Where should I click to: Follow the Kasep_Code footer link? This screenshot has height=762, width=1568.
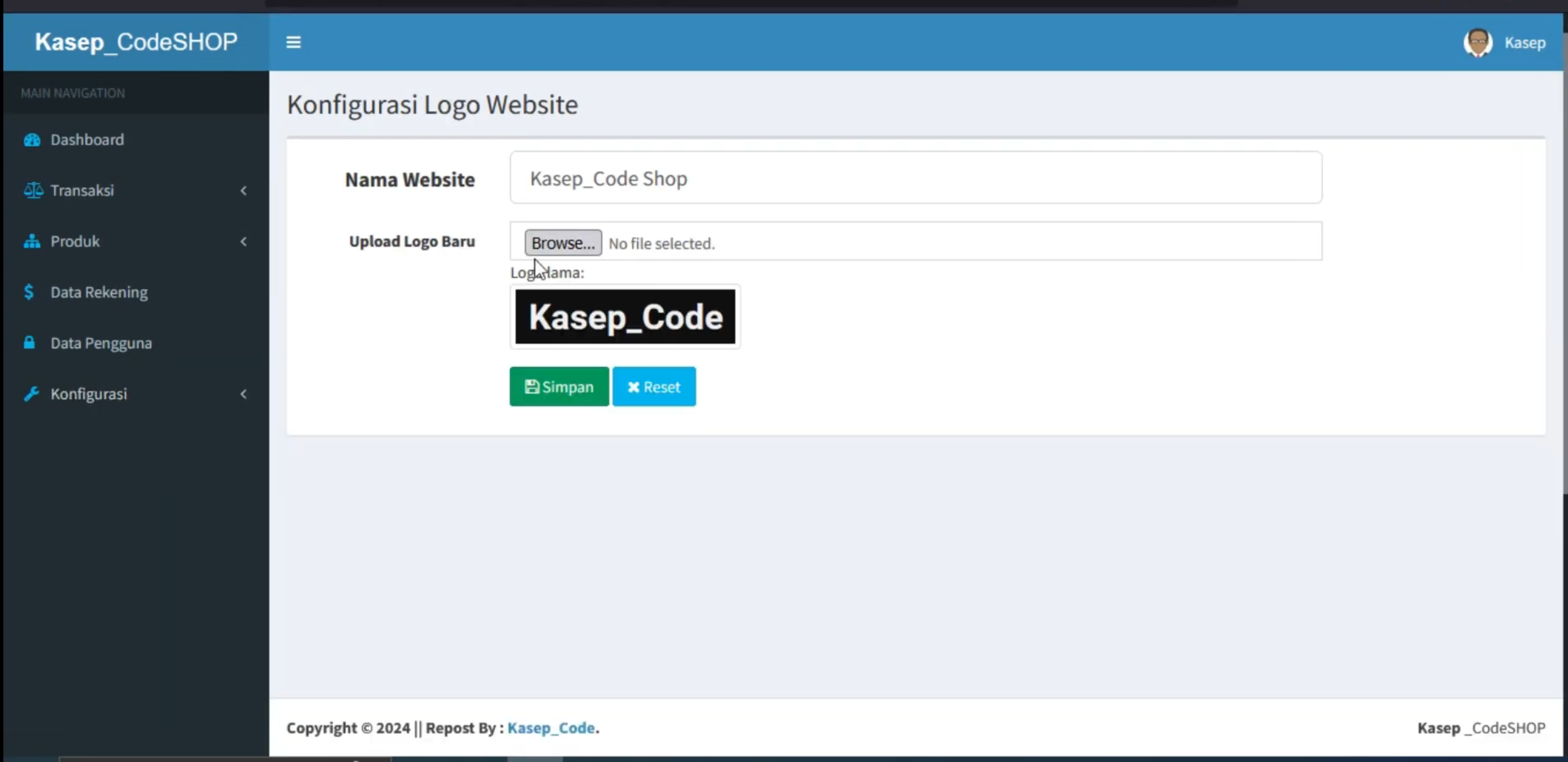pyautogui.click(x=551, y=728)
